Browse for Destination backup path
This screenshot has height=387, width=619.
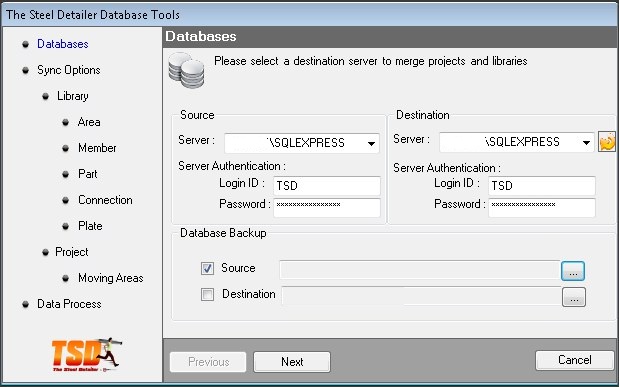click(x=574, y=297)
